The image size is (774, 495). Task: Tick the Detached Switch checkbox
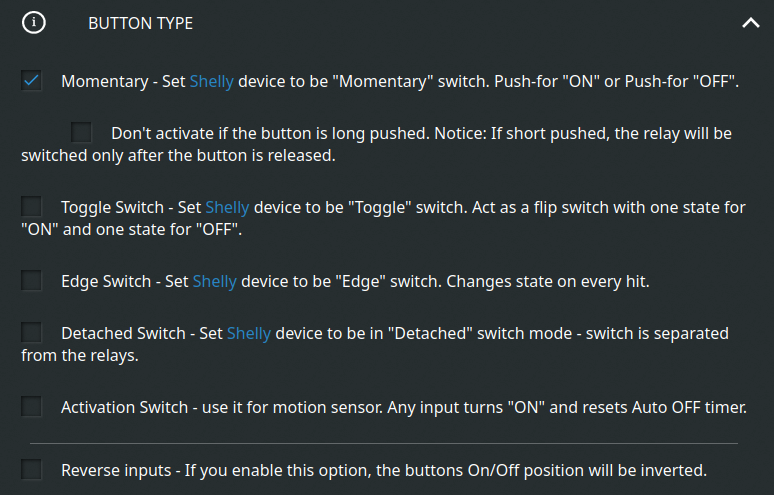coord(31,332)
